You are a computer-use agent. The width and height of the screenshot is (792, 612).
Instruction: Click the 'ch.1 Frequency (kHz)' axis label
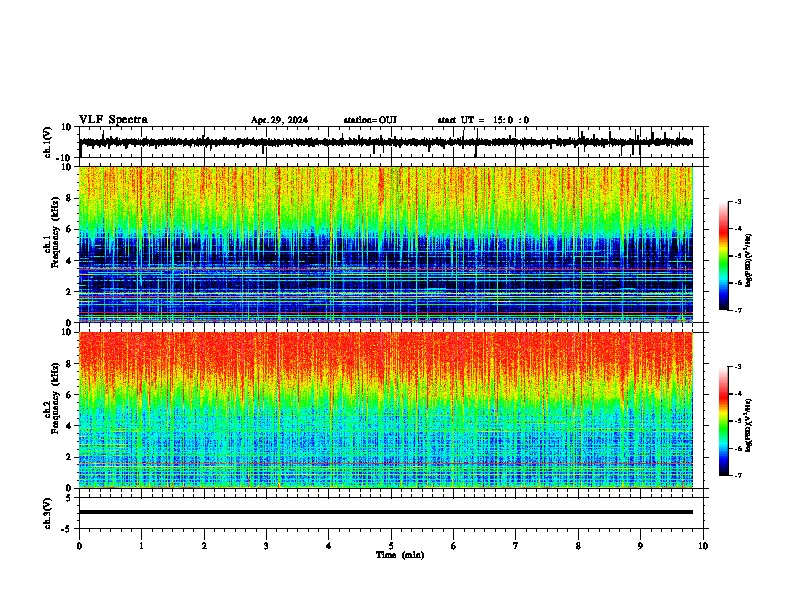(51, 232)
